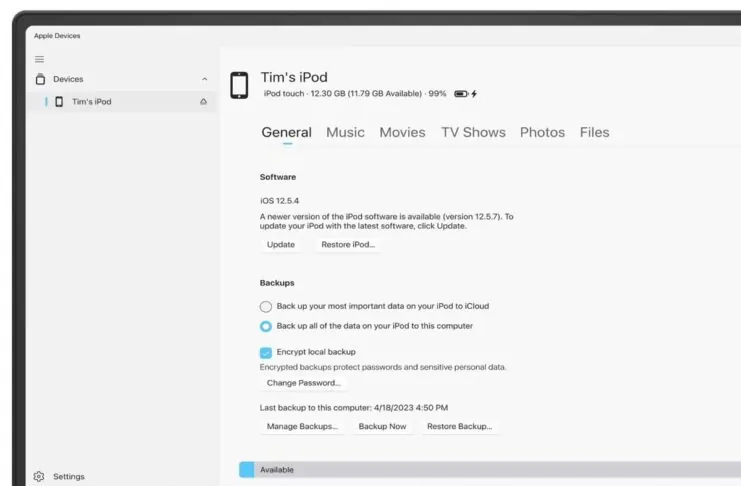Select back up to iCloud option
Screen dimensions: 741x486
click(x=266, y=306)
